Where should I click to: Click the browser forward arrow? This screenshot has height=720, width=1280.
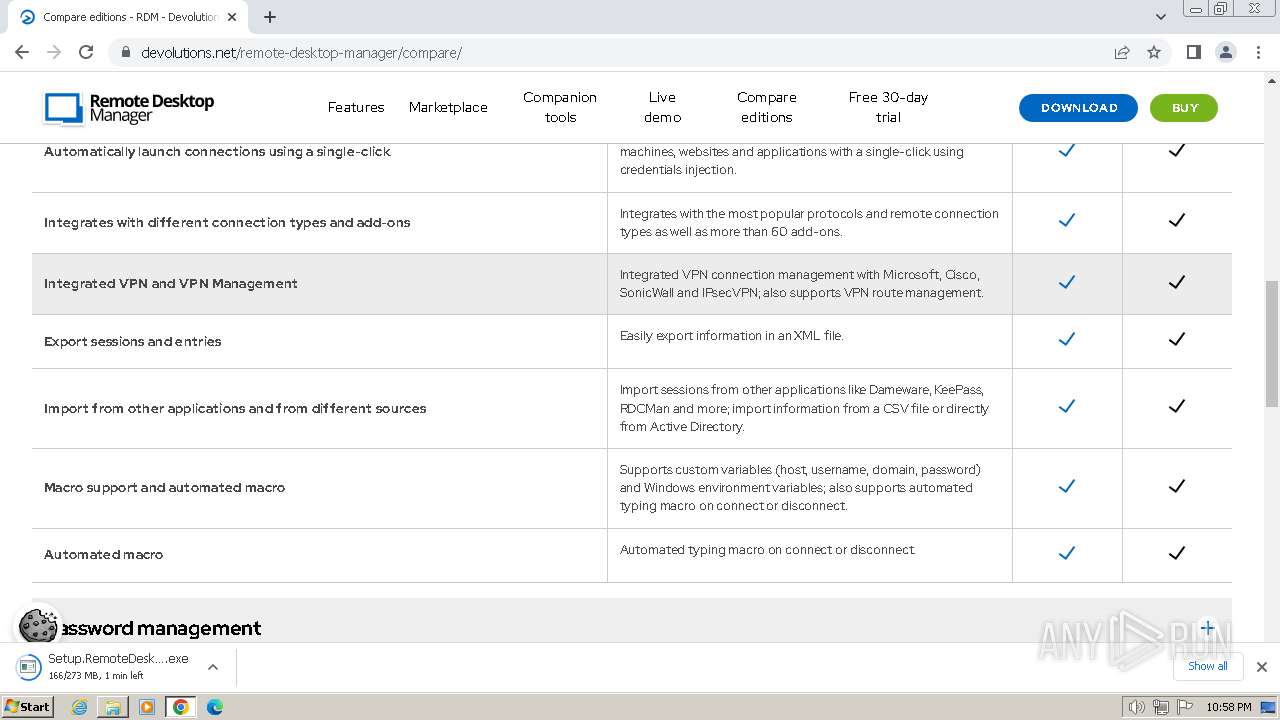coord(54,52)
